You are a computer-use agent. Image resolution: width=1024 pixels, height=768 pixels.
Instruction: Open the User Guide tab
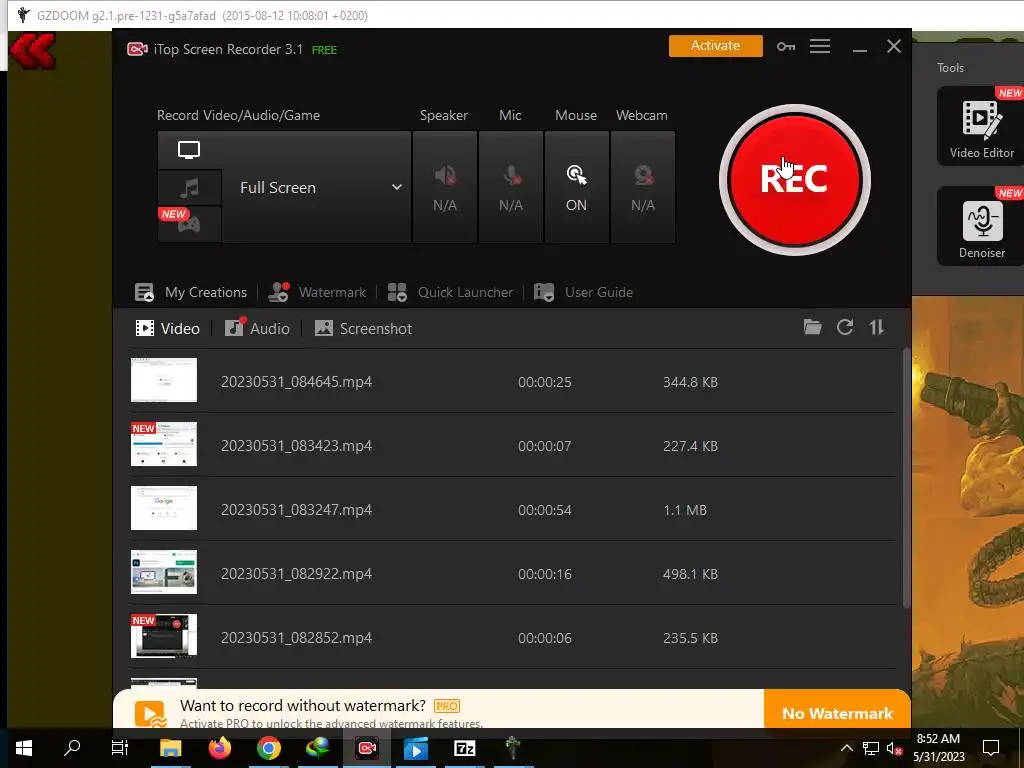(x=583, y=292)
